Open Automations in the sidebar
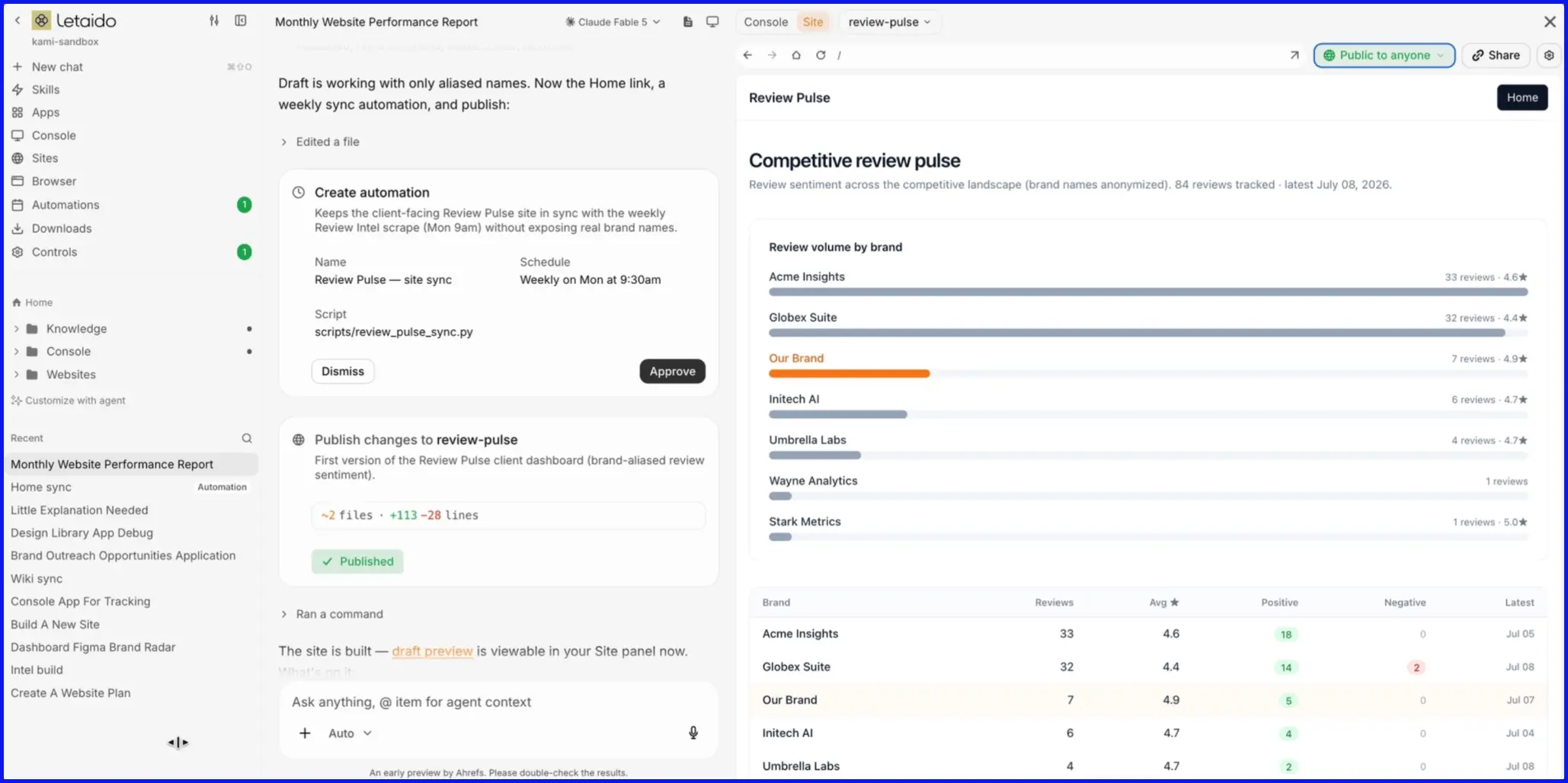The image size is (1568, 783). (66, 205)
